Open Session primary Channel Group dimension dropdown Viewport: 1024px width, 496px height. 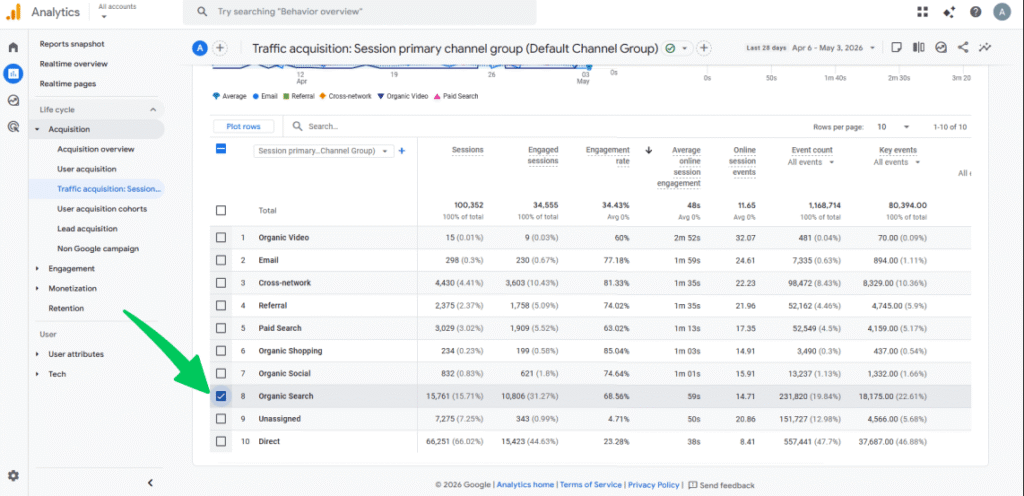pyautogui.click(x=324, y=151)
